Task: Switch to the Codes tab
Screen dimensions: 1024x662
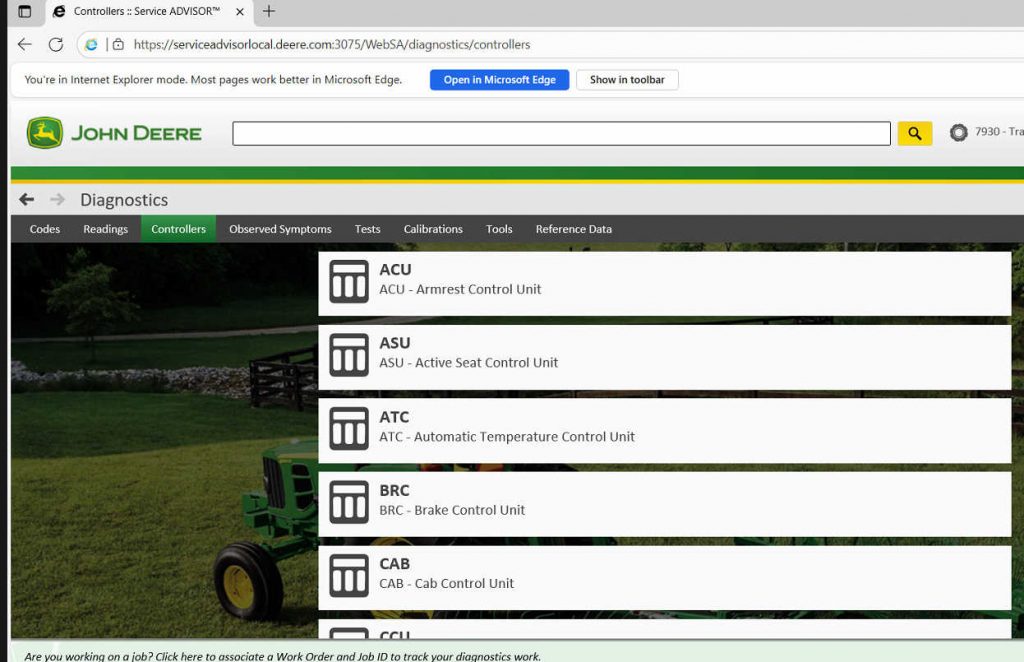Action: 45,229
